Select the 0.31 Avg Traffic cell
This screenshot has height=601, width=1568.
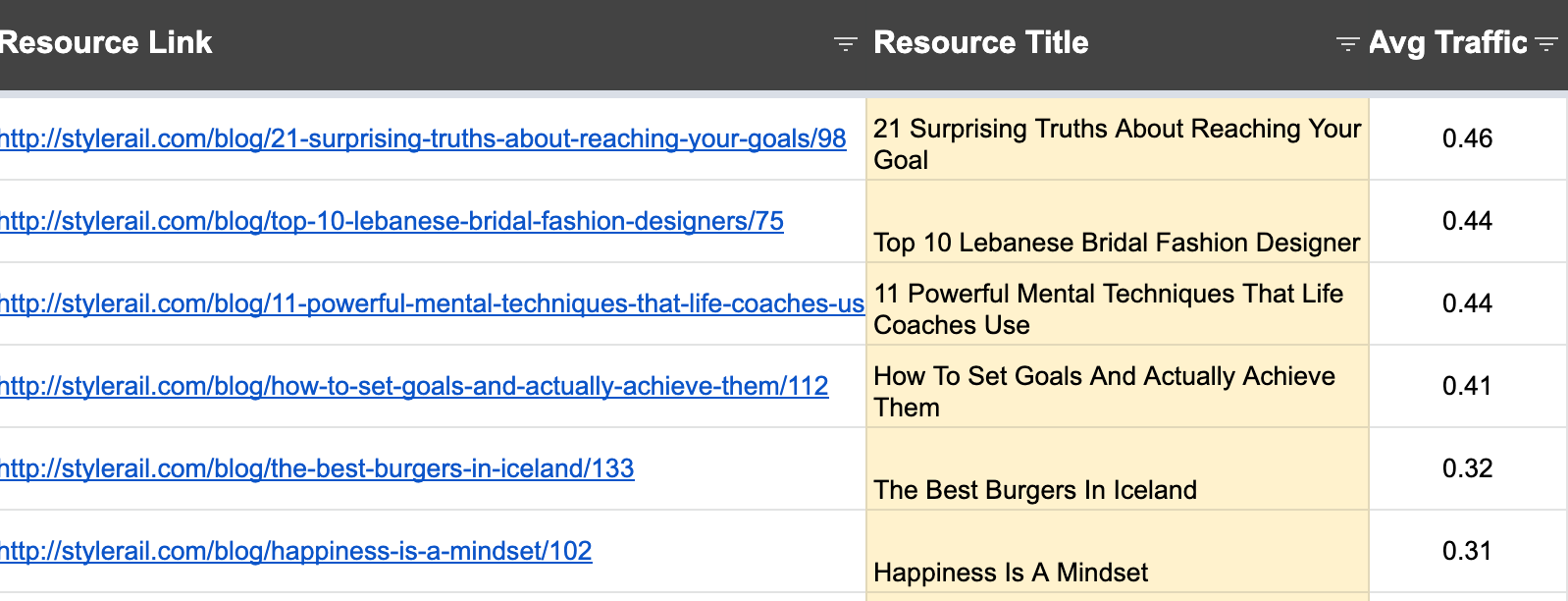(x=1467, y=551)
